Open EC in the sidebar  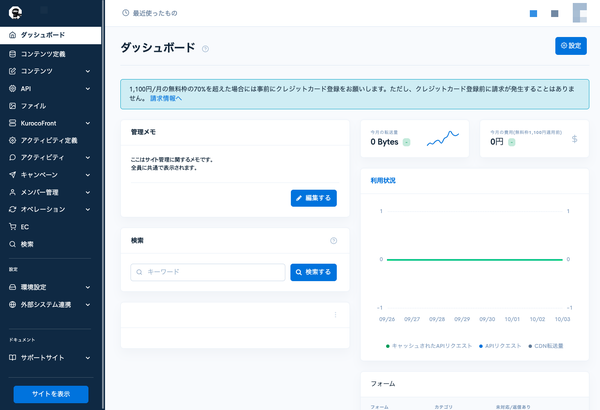click(51, 227)
